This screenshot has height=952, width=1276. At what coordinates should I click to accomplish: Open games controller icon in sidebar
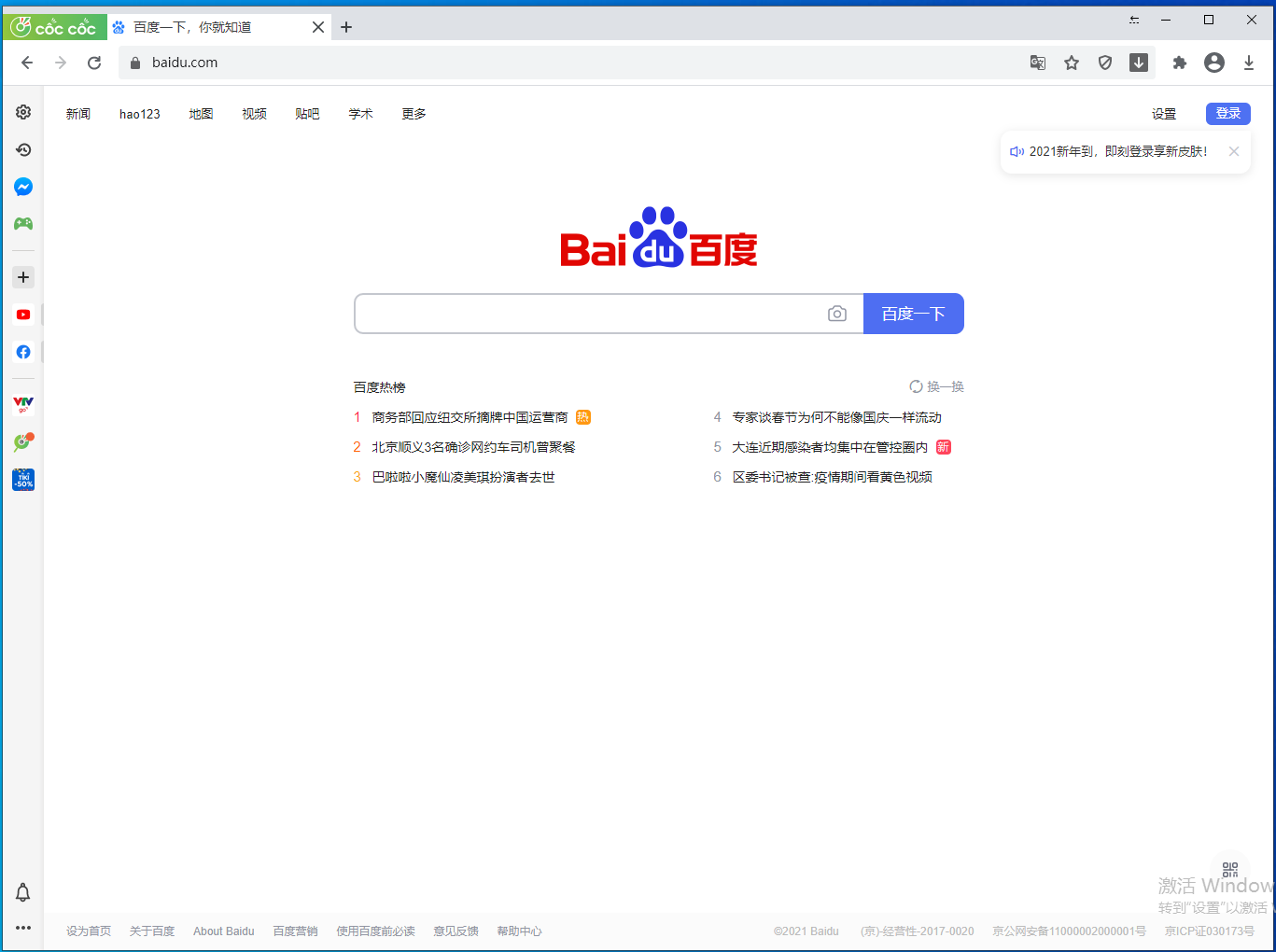(x=23, y=224)
